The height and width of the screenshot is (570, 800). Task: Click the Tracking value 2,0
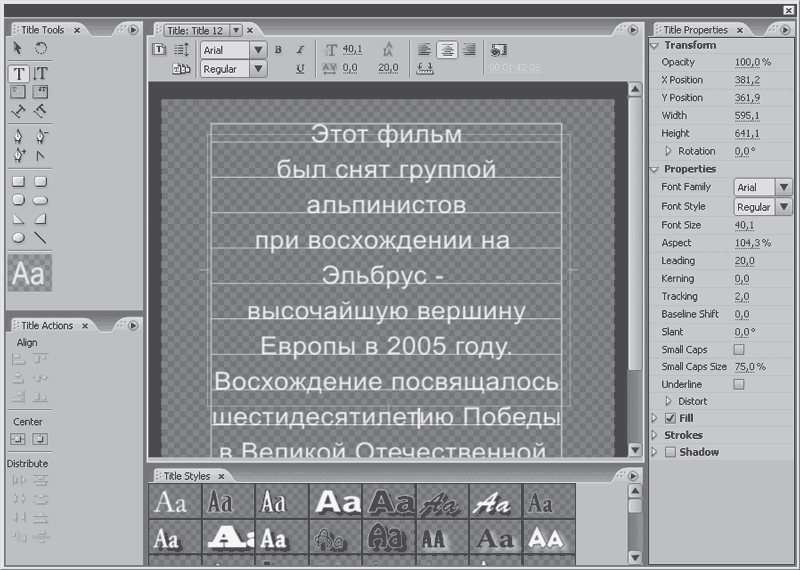[742, 296]
